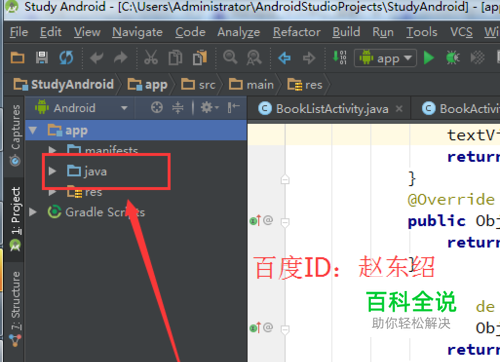
Task: Open the Tools menu
Action: point(422,32)
